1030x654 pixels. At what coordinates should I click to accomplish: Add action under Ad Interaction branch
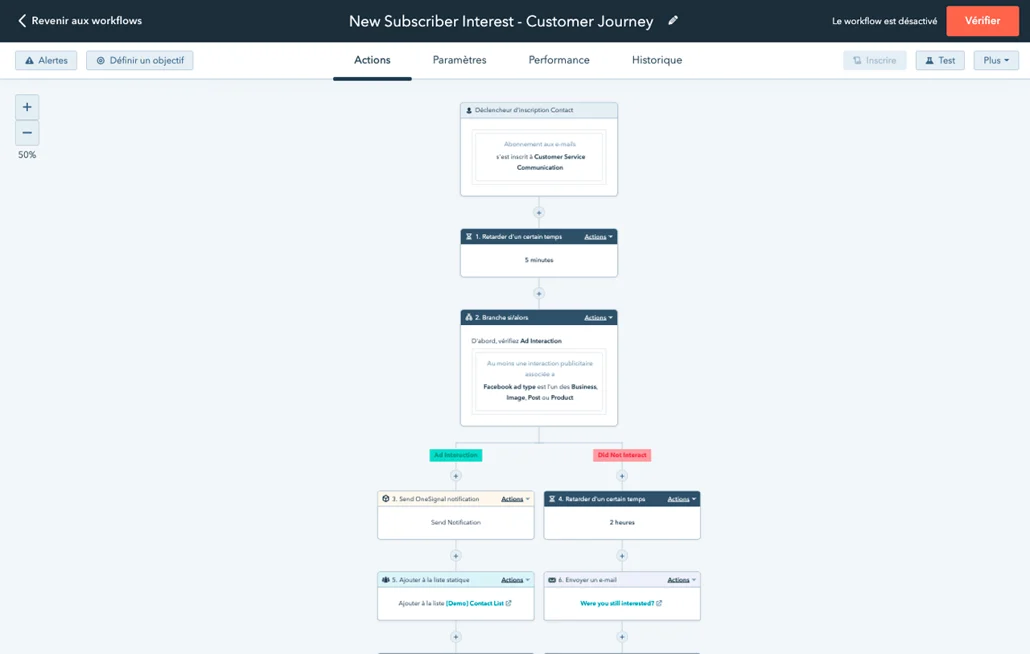coord(456,475)
